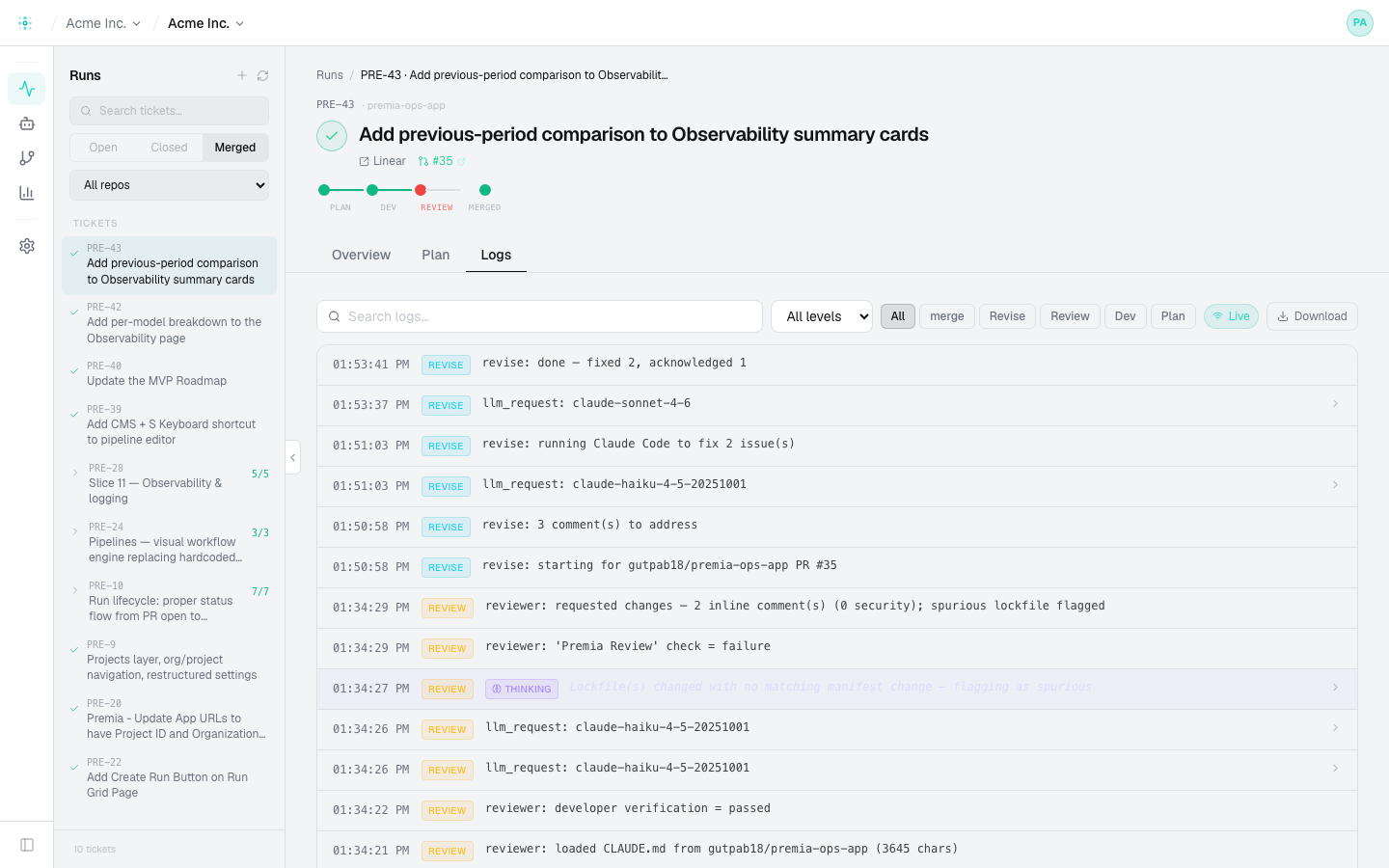
Task: Expand claude-sonnet-4-6 llm_request log row
Action: [x=836, y=404]
